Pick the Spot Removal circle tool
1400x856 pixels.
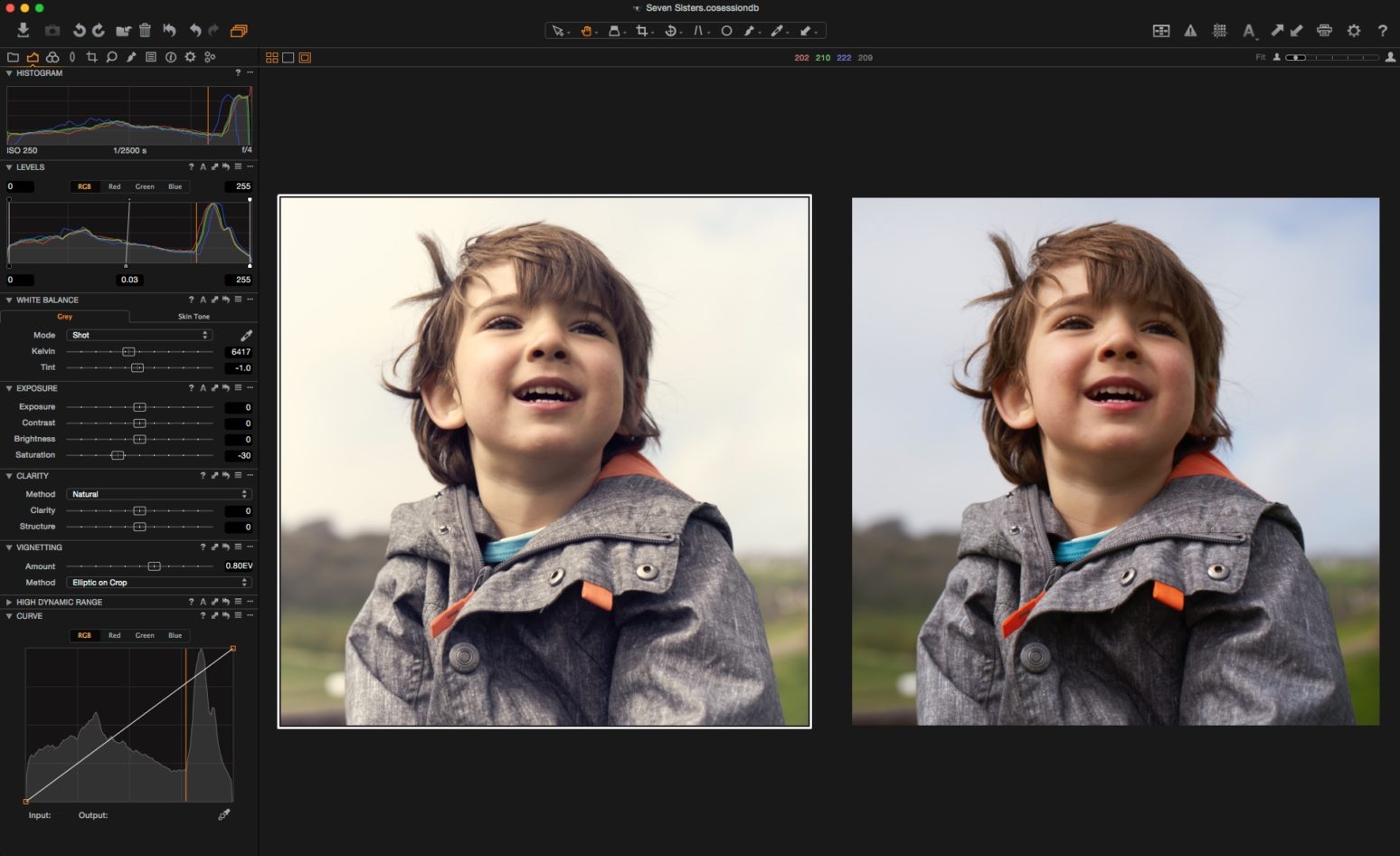727,30
